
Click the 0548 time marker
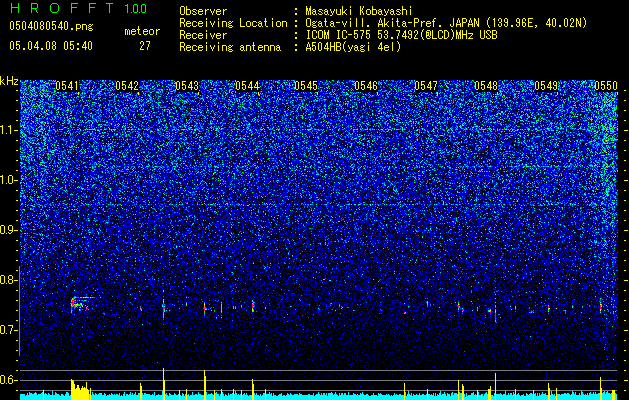[x=486, y=86]
